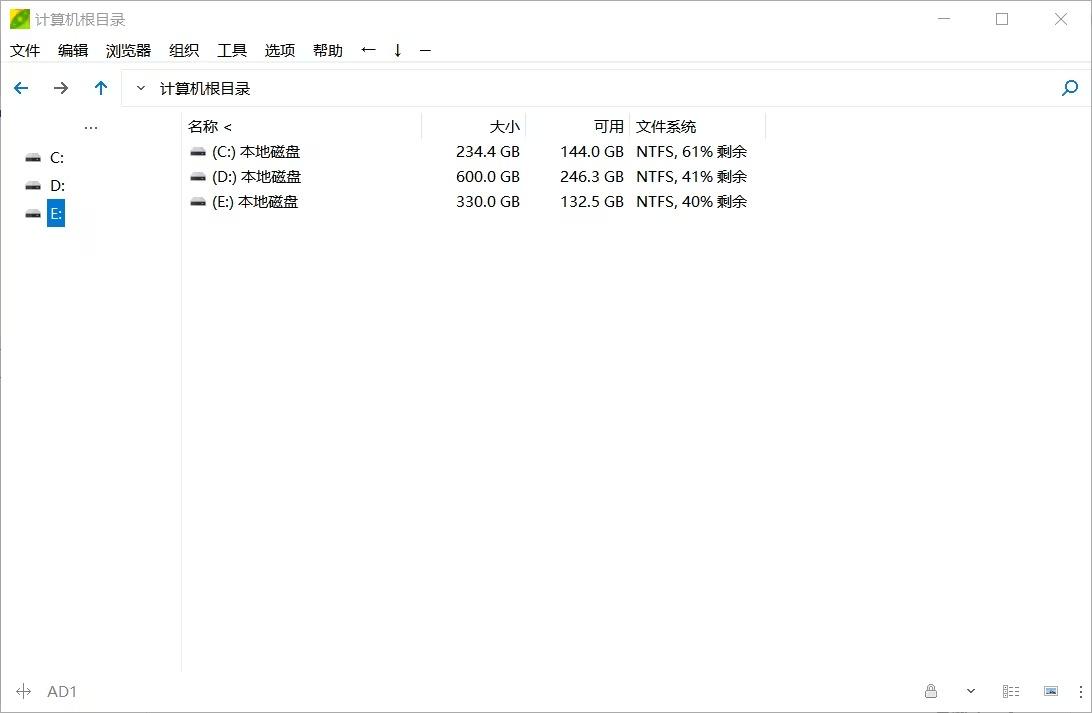Open the 编辑 menu
1092x713 pixels.
73,50
